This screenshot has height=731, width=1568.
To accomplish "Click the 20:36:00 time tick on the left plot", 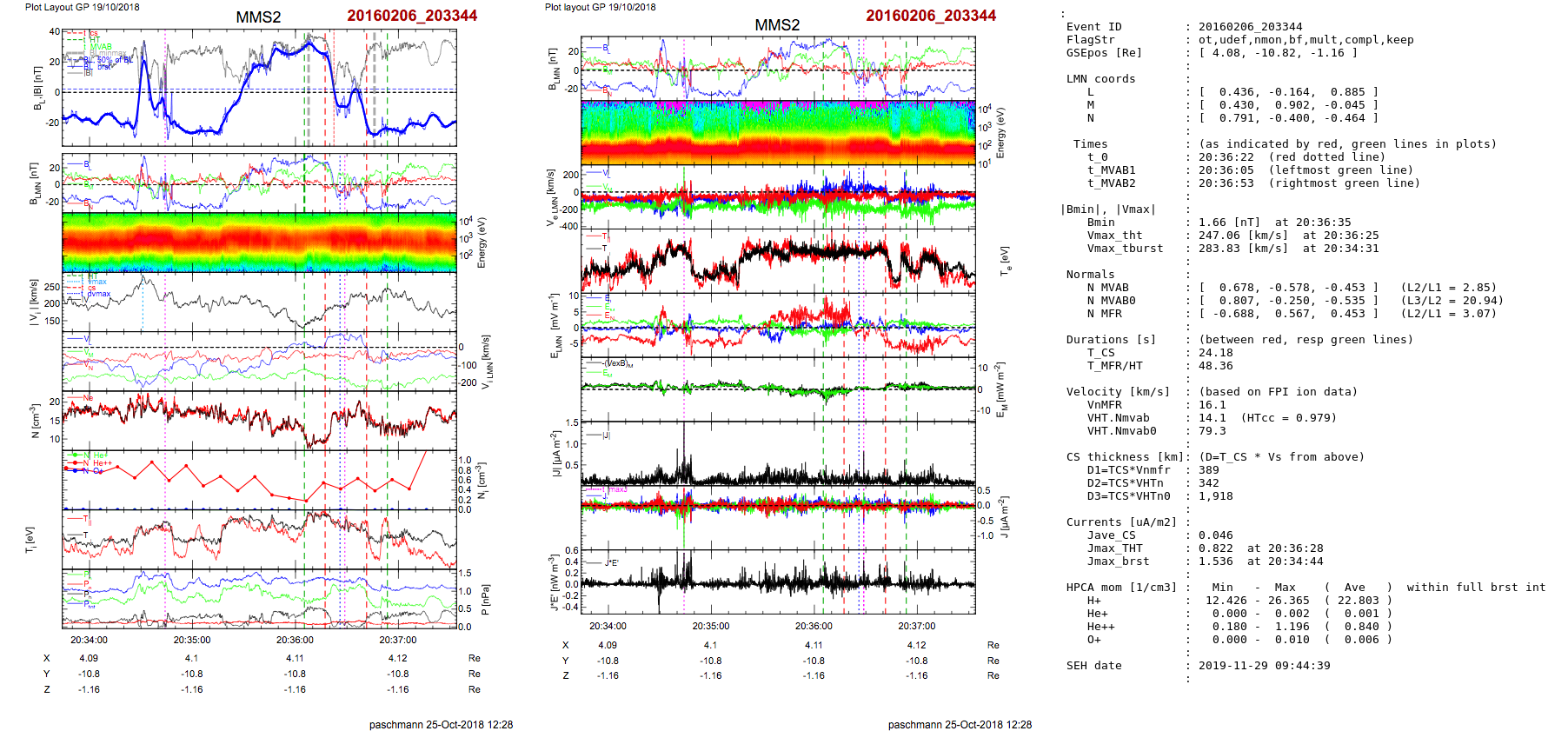I will tap(295, 640).
